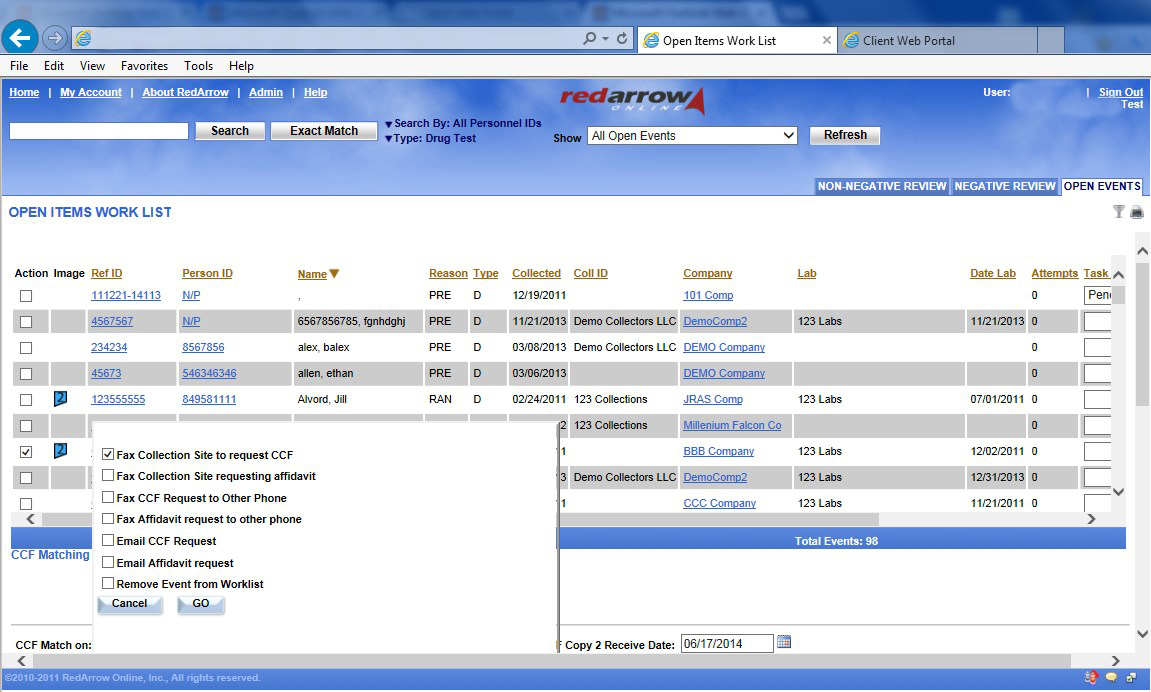Click inside the search input field

tap(98, 130)
